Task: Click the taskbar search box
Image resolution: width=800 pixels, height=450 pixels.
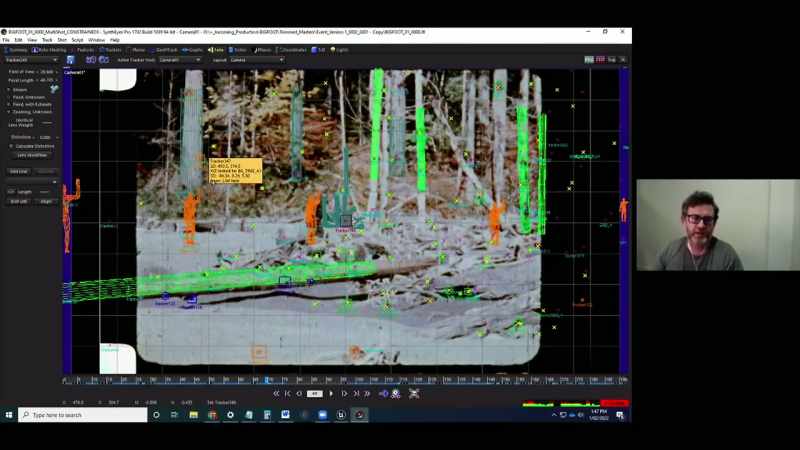Action: tap(83, 415)
